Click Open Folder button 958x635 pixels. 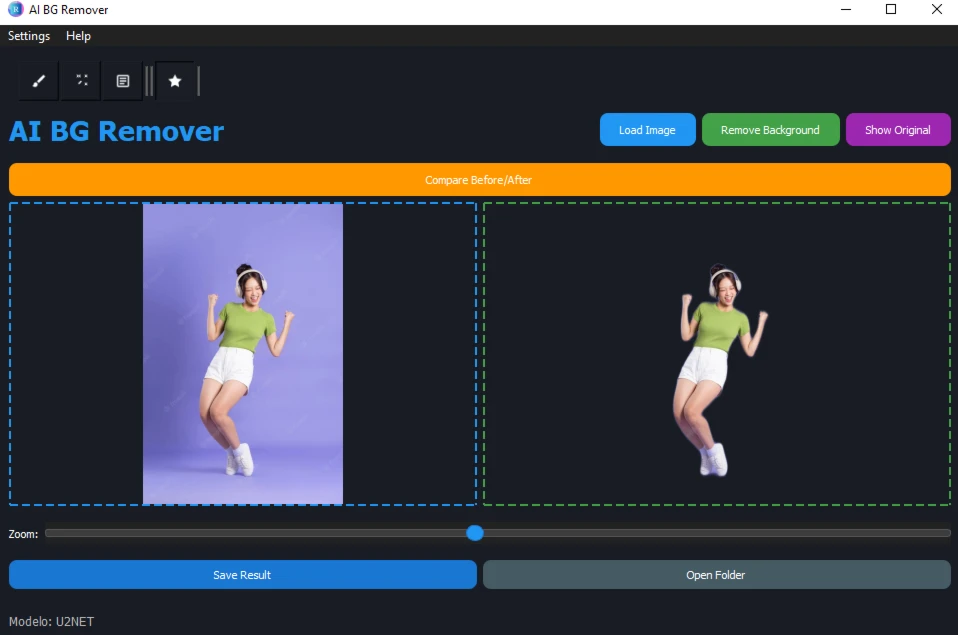coord(717,574)
